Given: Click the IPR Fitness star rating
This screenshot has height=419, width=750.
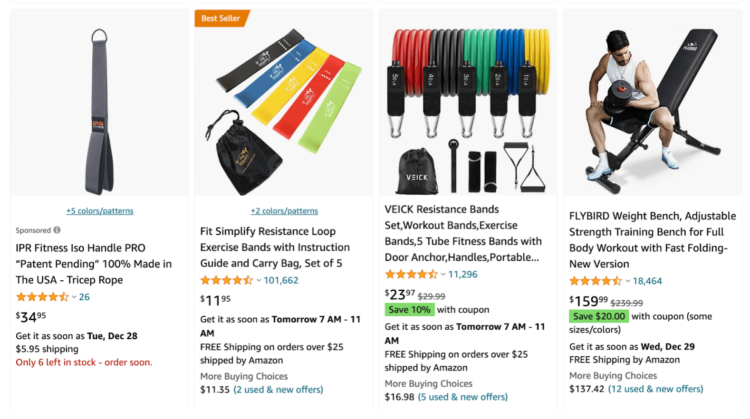Looking at the screenshot, I should (x=42, y=296).
